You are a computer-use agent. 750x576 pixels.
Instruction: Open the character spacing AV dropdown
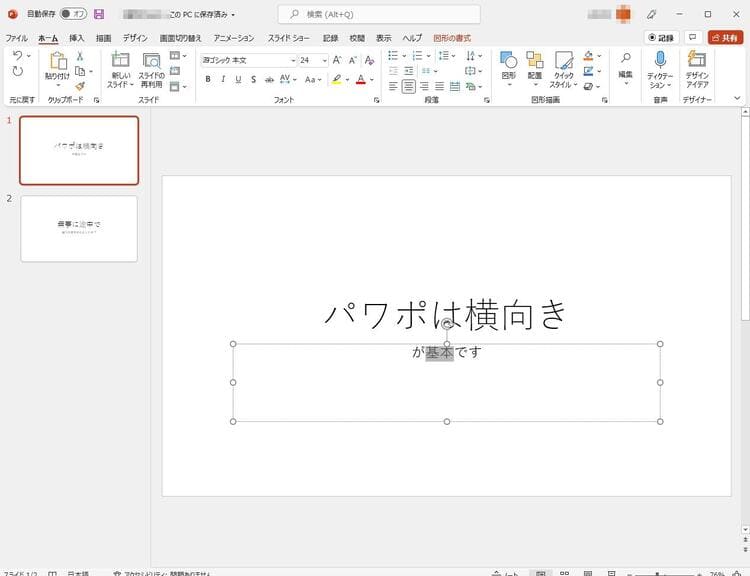pyautogui.click(x=288, y=79)
